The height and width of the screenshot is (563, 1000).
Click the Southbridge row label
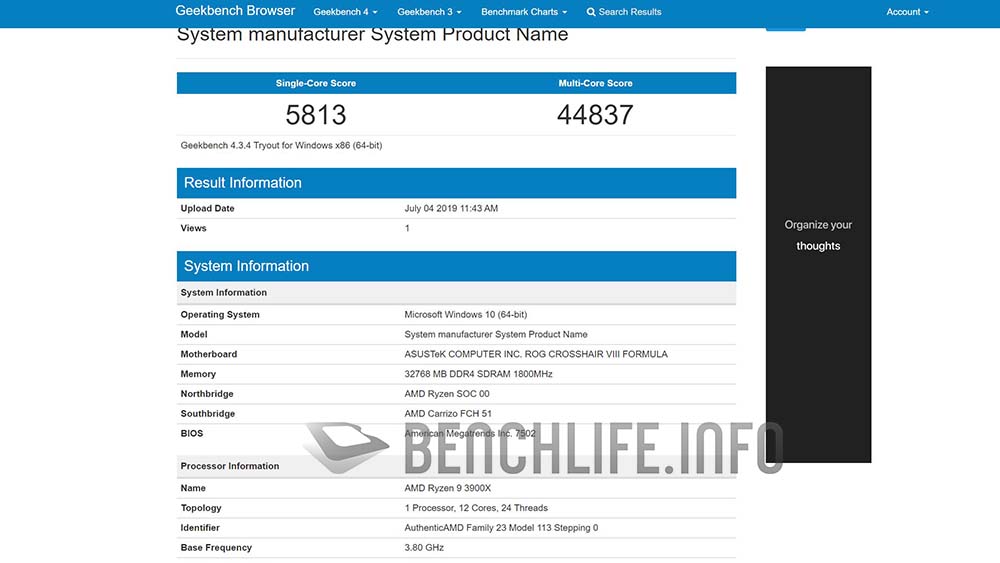207,414
